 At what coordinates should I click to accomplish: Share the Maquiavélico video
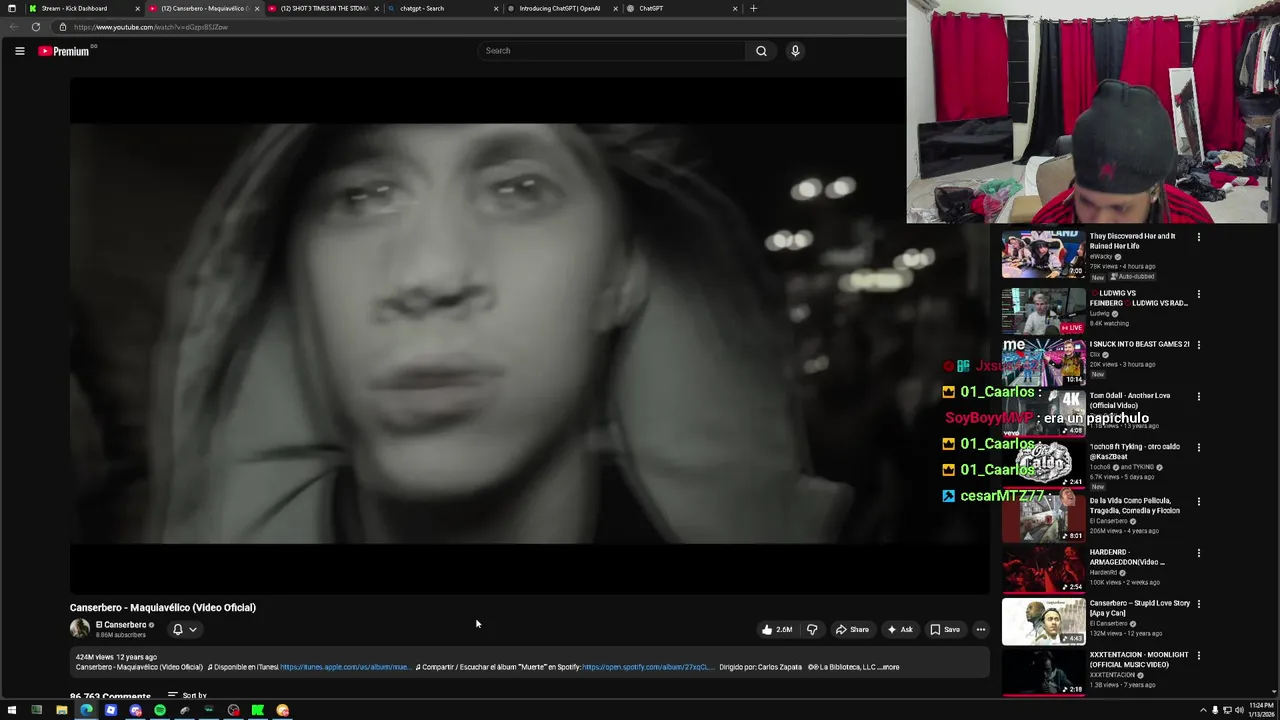coord(852,630)
